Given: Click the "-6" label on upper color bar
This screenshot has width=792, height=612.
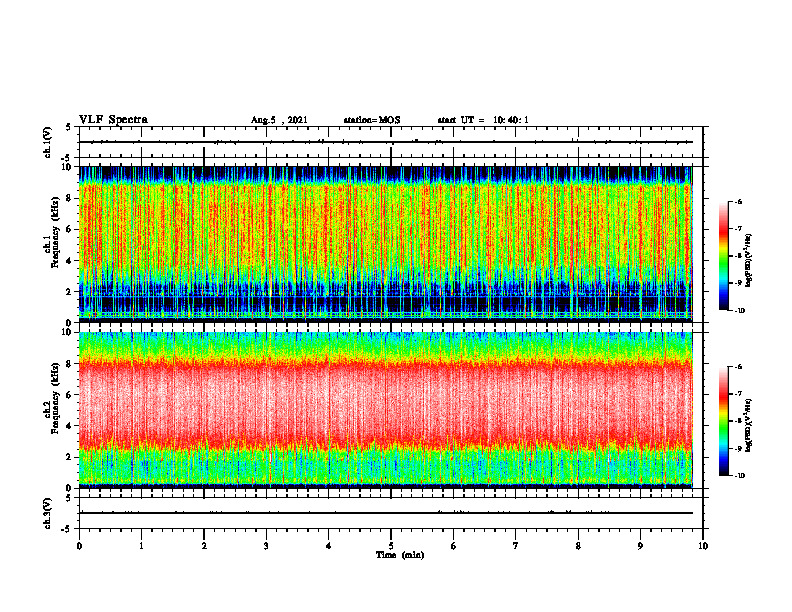Looking at the screenshot, I should [738, 201].
